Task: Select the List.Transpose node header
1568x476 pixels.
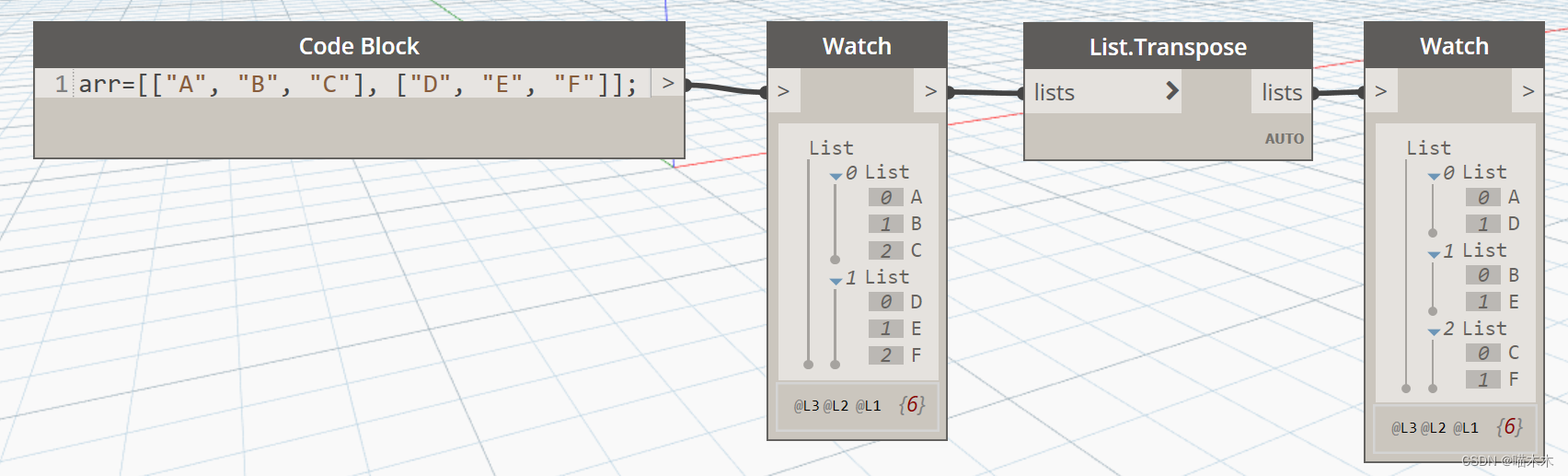Action: tap(1168, 46)
